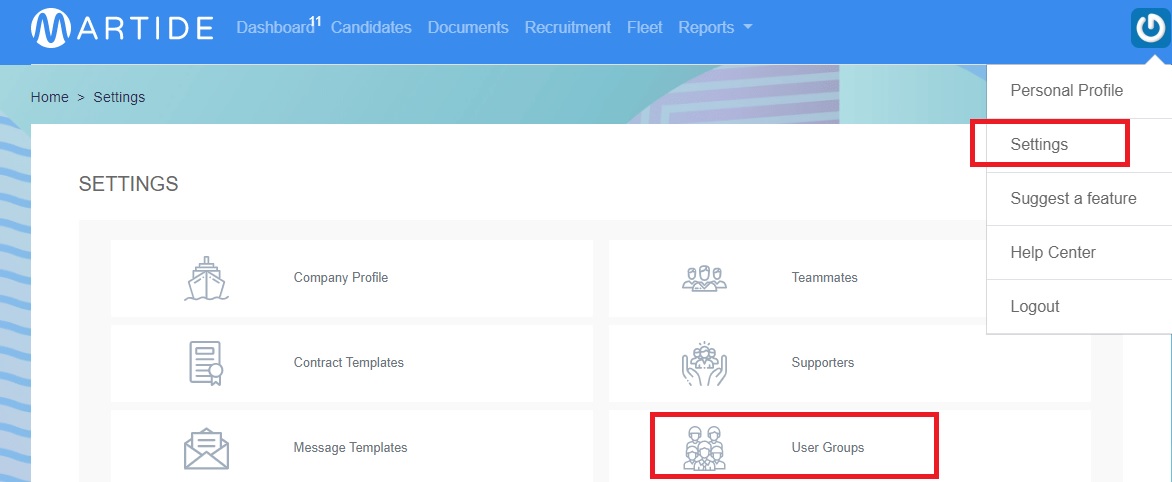Image resolution: width=1172 pixels, height=482 pixels.
Task: Open Message Templates settings
Action: tap(350, 448)
